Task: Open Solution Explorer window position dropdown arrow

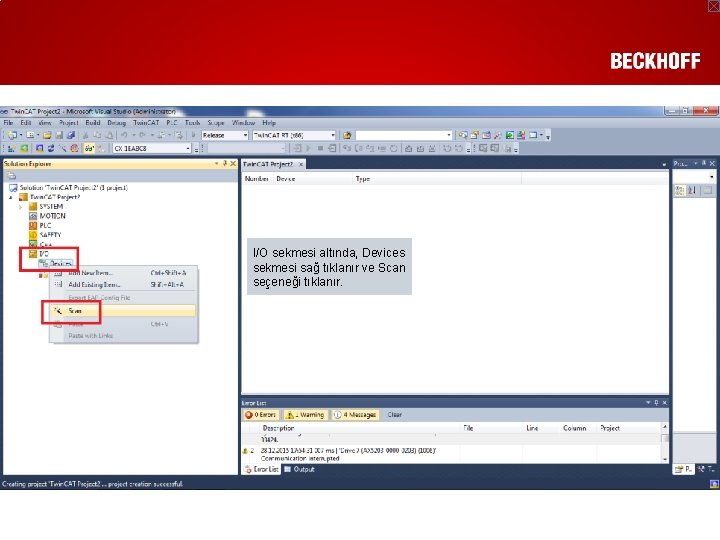Action: pos(216,163)
